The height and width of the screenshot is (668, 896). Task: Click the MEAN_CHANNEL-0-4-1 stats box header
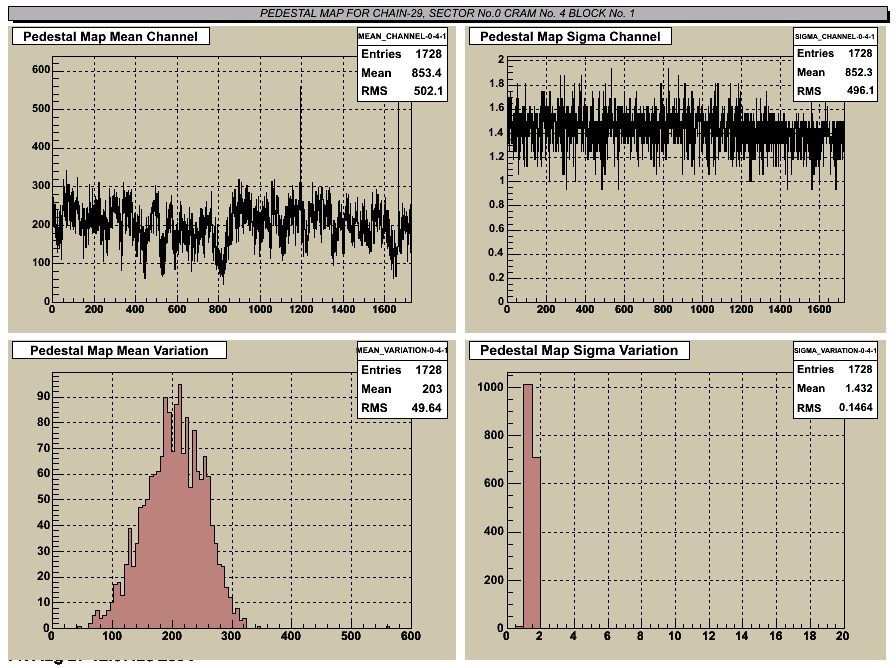point(402,36)
